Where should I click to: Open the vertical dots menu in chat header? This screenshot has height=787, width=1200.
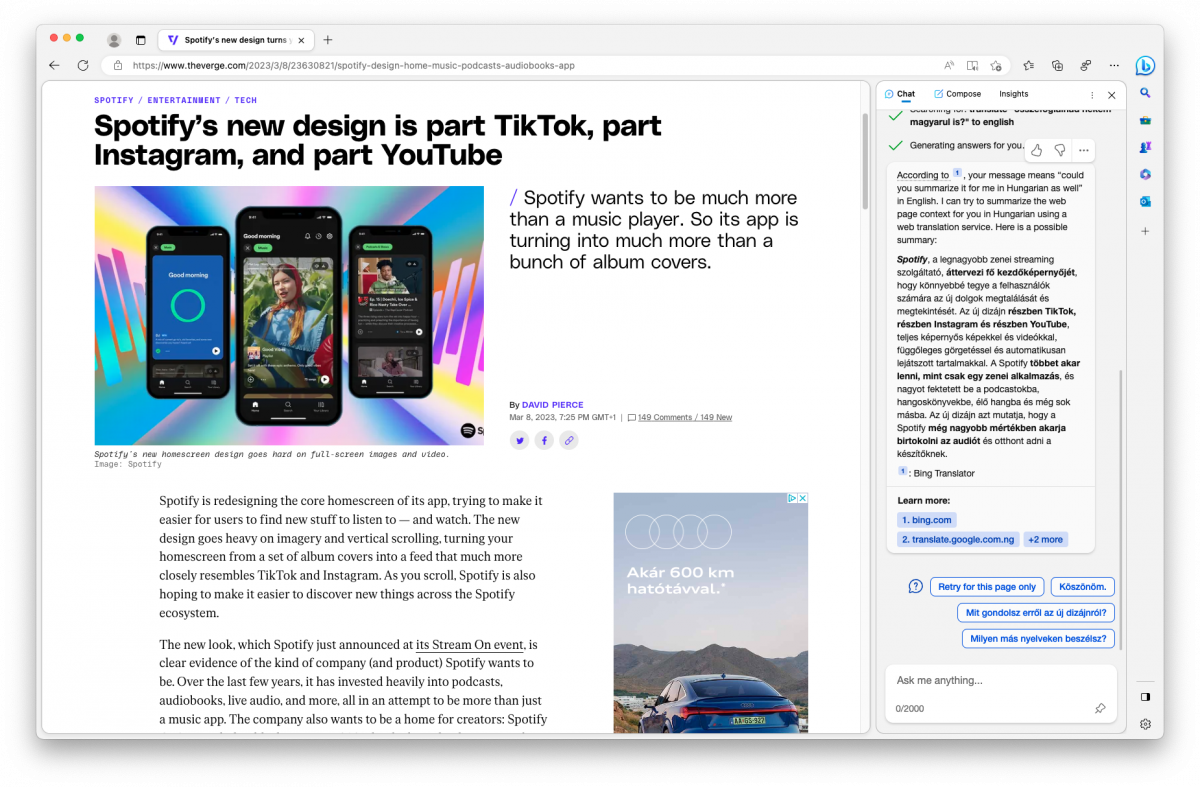(x=1091, y=95)
